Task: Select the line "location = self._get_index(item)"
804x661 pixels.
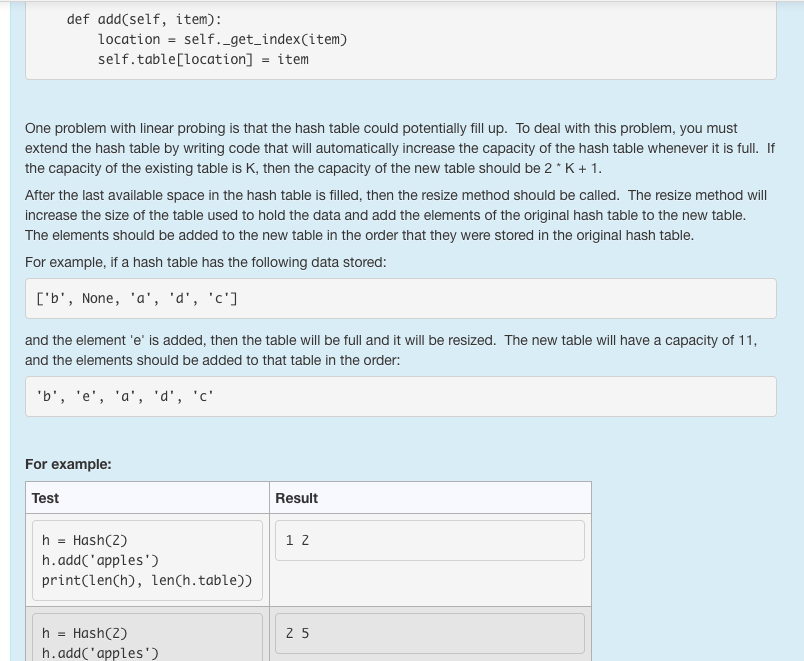Action: [x=221, y=39]
